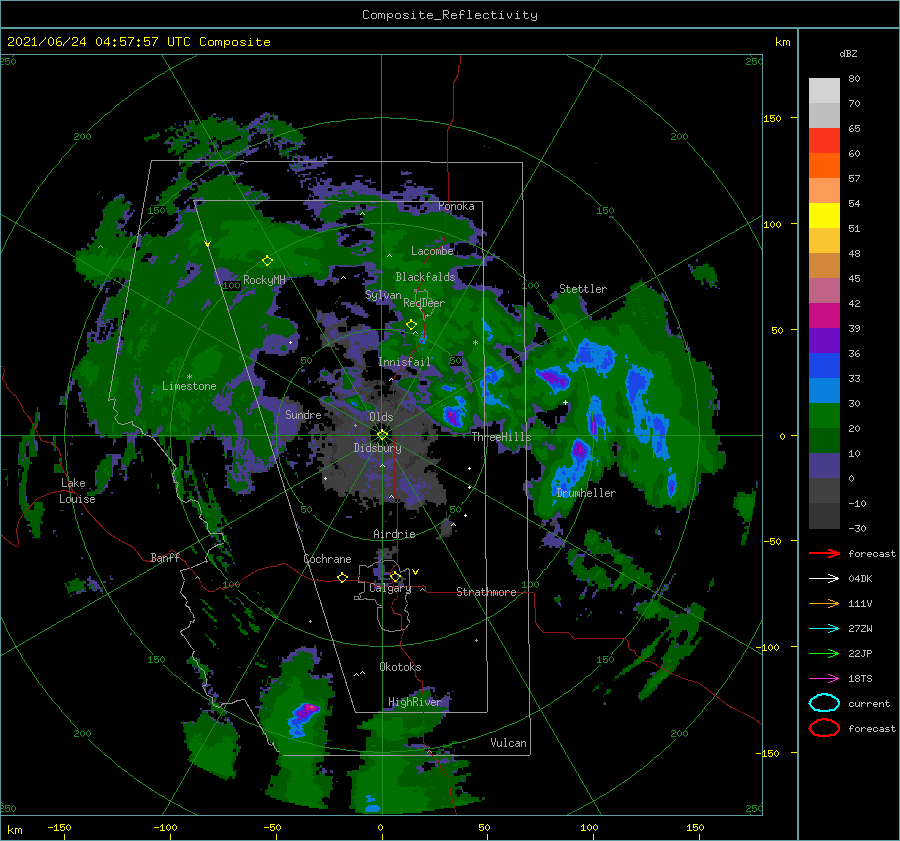900x841 pixels.
Task: Click the white 04DK arrow in legend
Action: (824, 579)
